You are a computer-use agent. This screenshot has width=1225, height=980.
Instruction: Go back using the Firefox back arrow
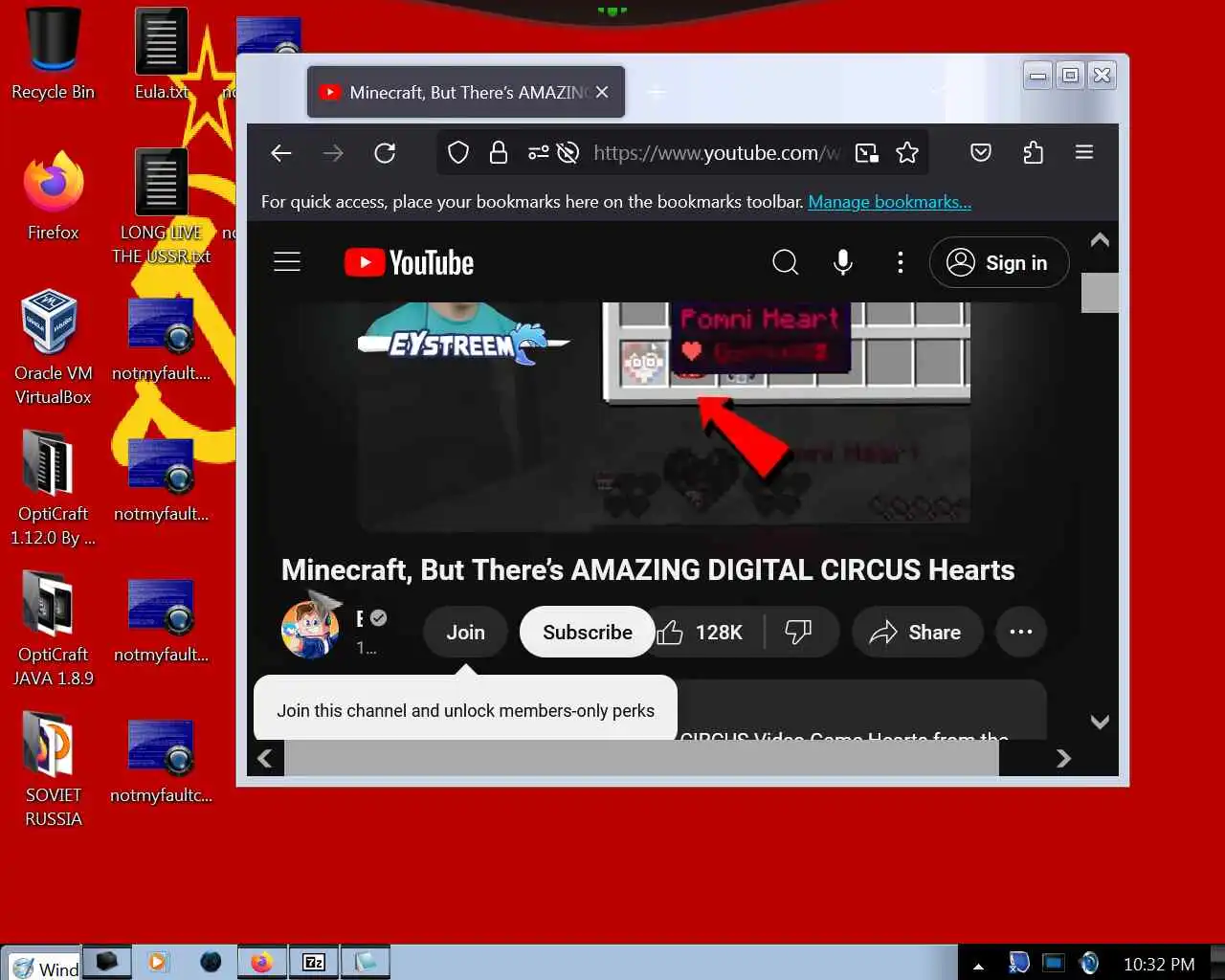point(281,153)
